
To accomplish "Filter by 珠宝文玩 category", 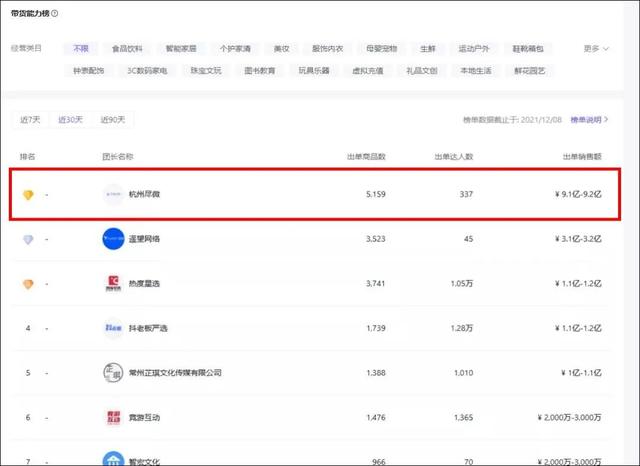I will 206,71.
